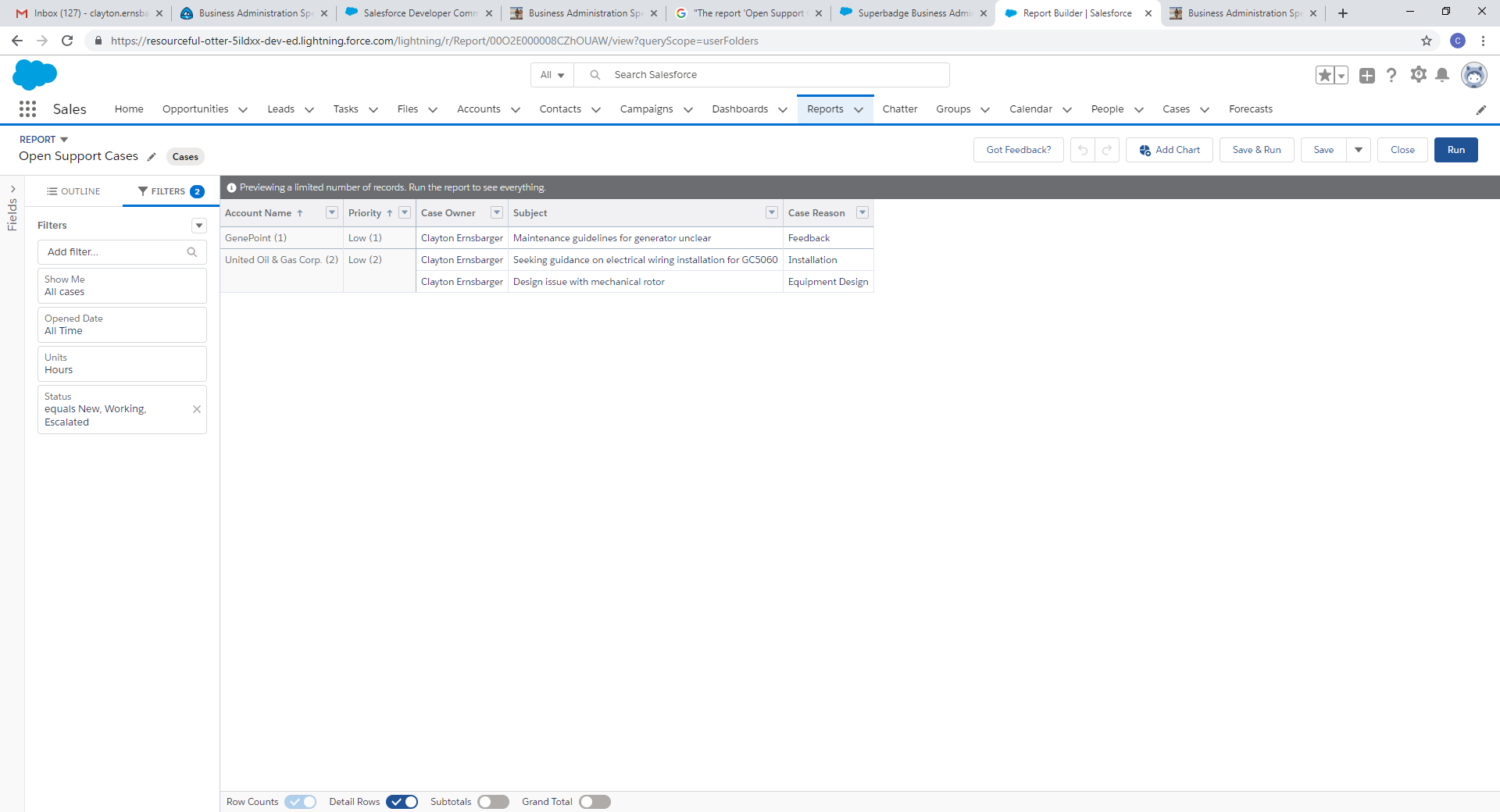
Task: Edit the Opened Date All Time filter
Action: [122, 325]
